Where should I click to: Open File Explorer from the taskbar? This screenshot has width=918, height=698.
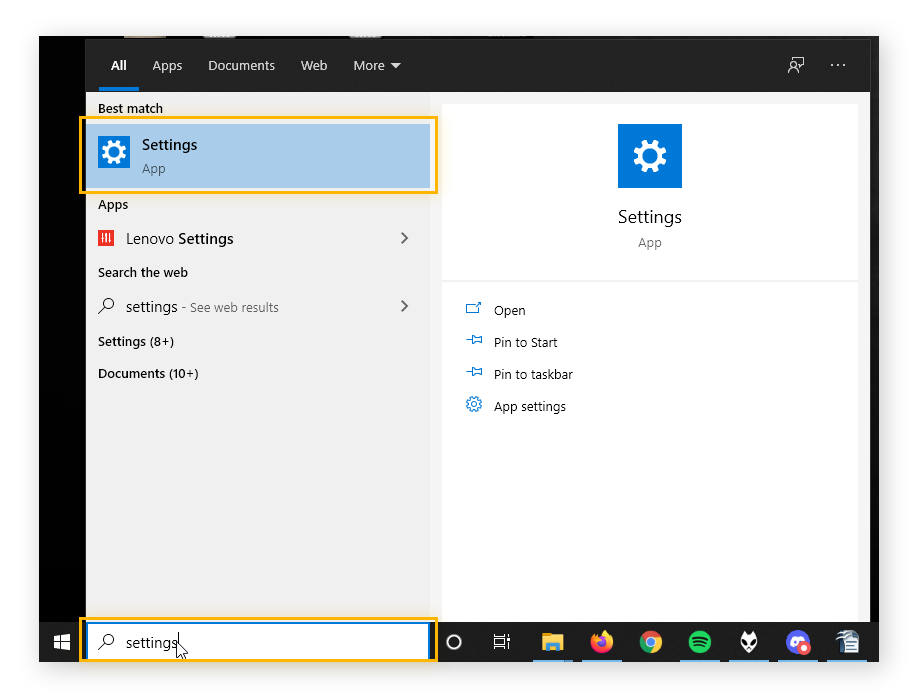tap(553, 642)
